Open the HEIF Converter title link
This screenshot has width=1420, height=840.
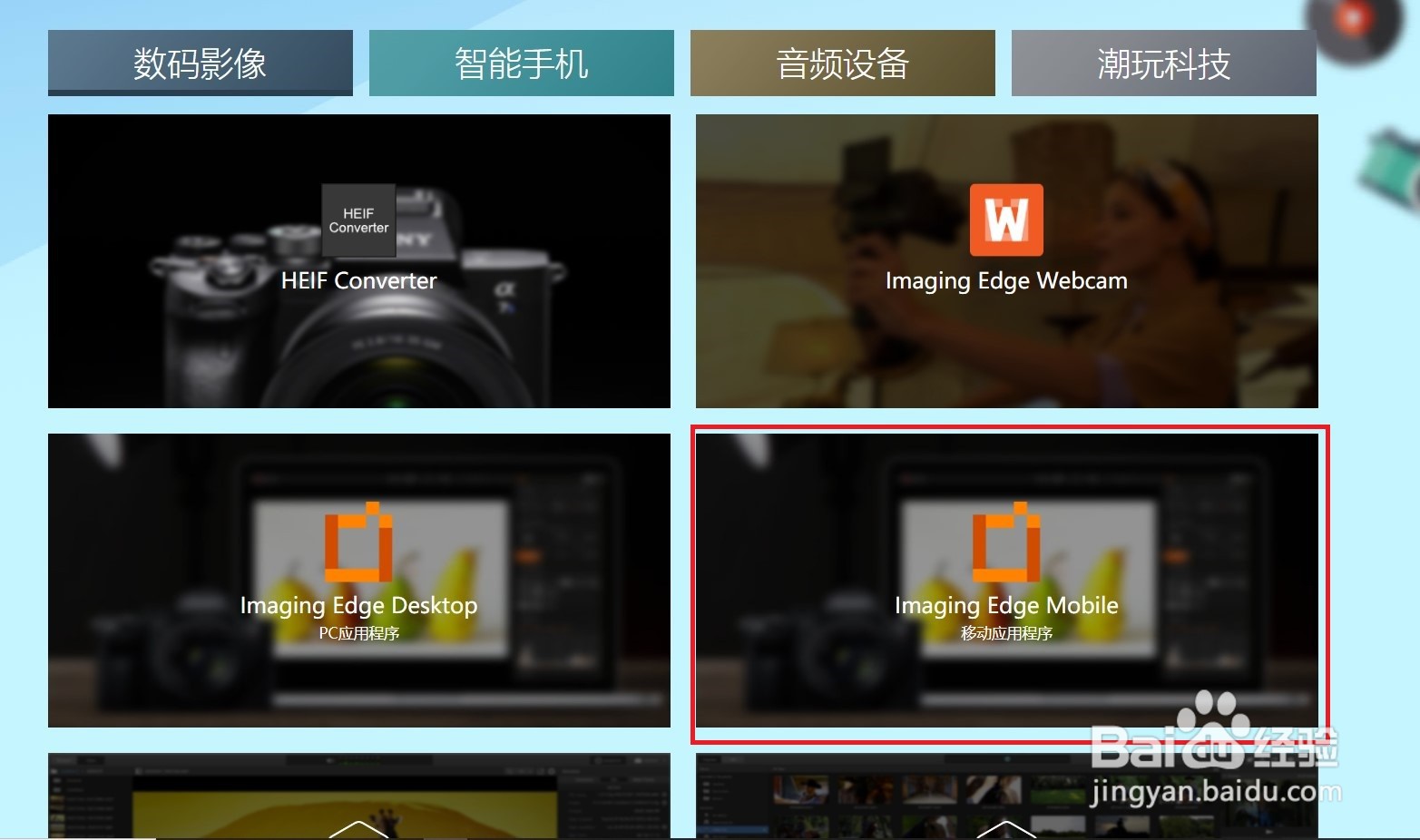point(358,281)
